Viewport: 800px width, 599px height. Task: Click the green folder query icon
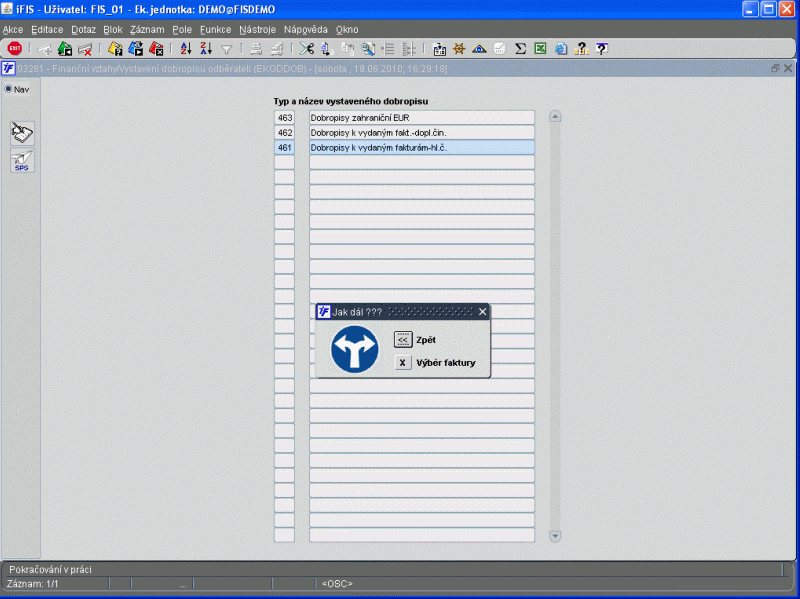point(65,48)
